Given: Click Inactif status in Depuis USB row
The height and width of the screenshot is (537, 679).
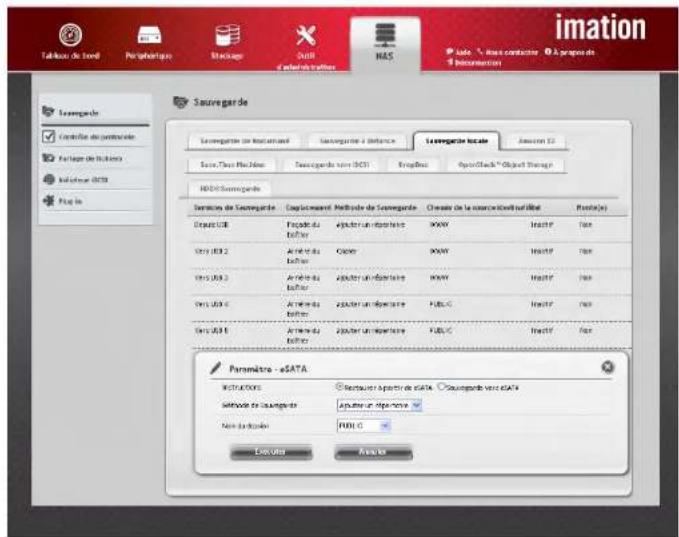Looking at the screenshot, I should [542, 225].
